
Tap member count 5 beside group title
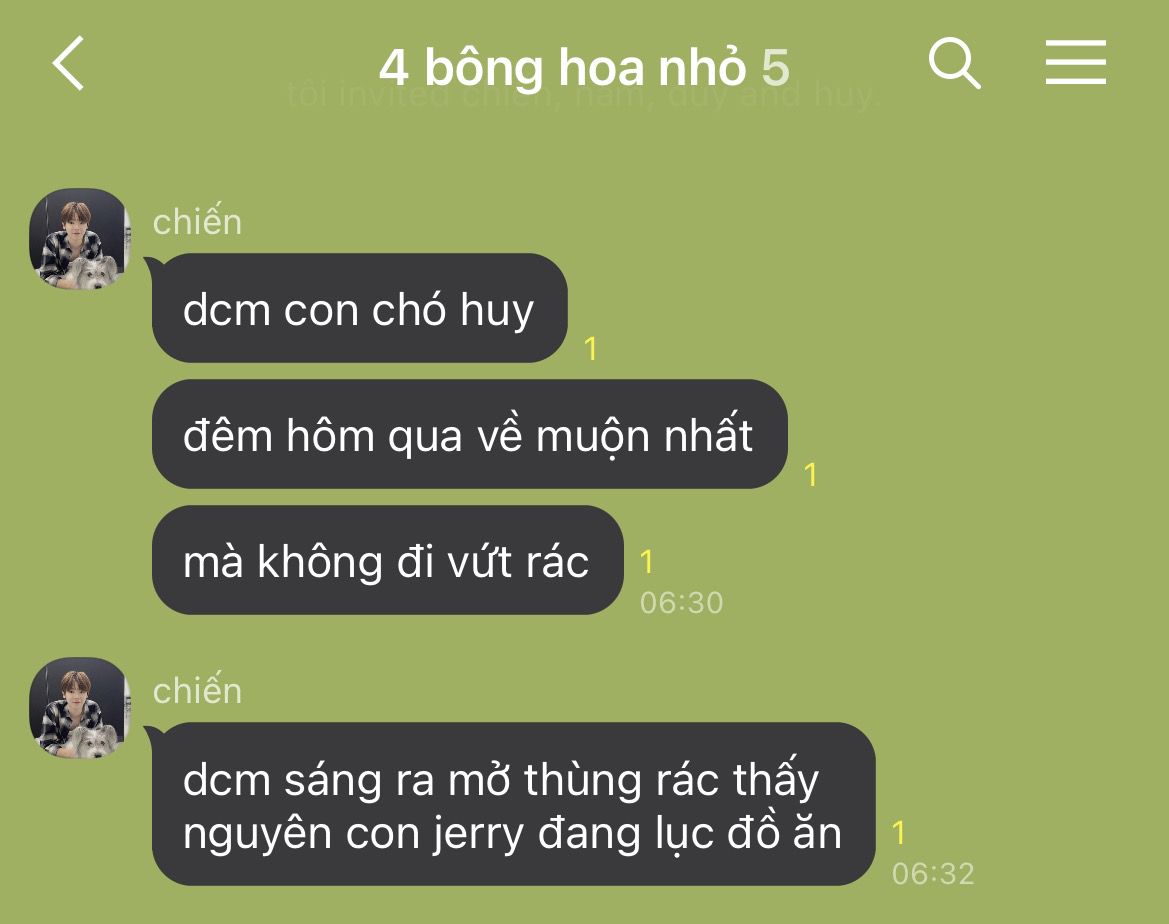coord(775,67)
